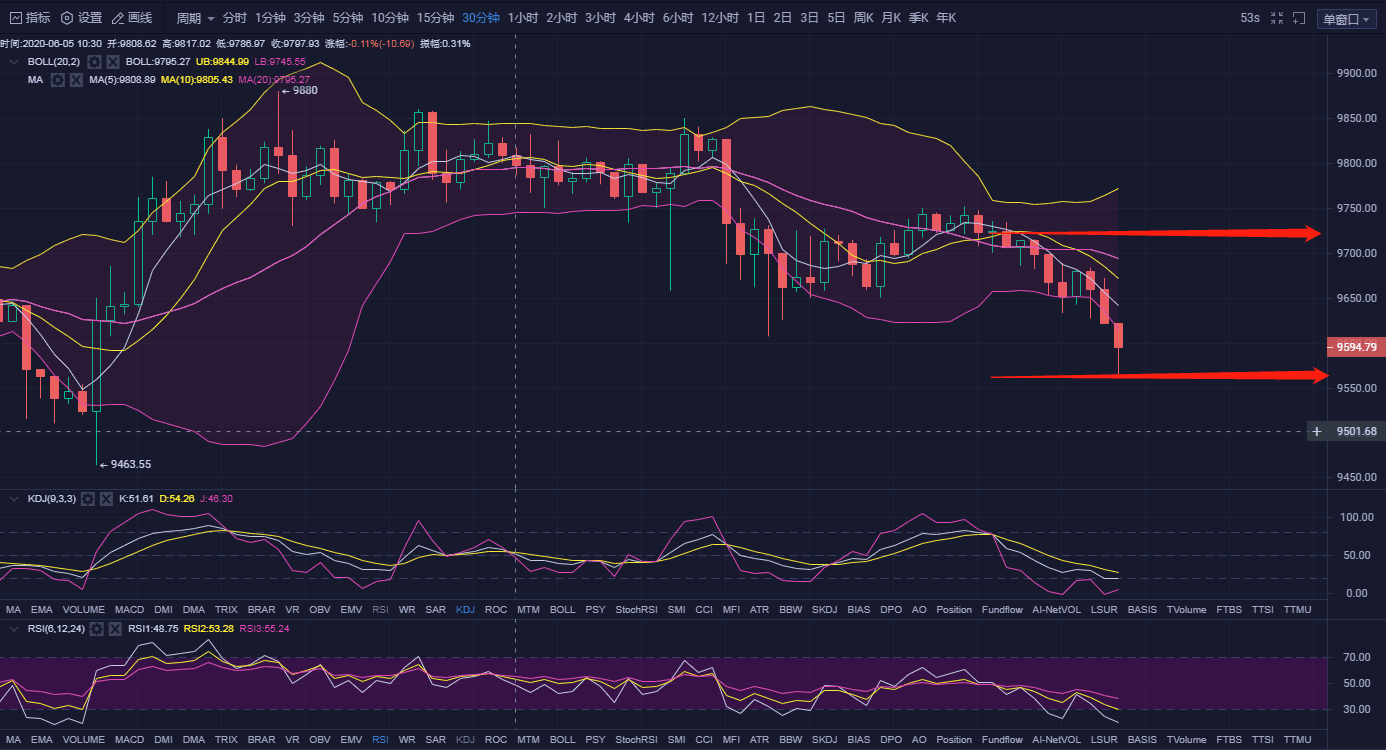The image size is (1386, 750).
Task: Collapse the KDJ(9,3,3) panel chevron
Action: pyautogui.click(x=13, y=498)
